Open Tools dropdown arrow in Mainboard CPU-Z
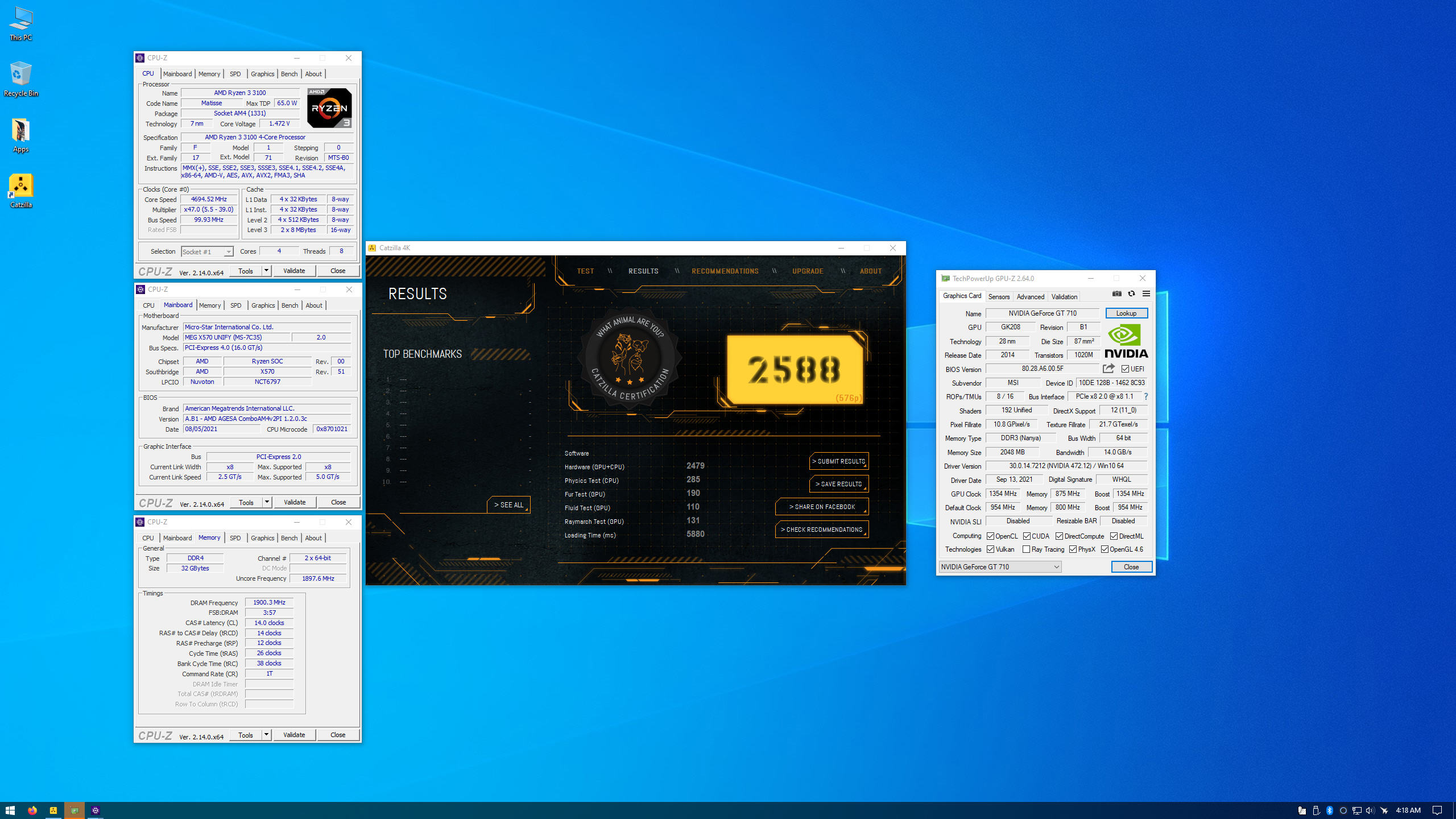 coord(267,502)
